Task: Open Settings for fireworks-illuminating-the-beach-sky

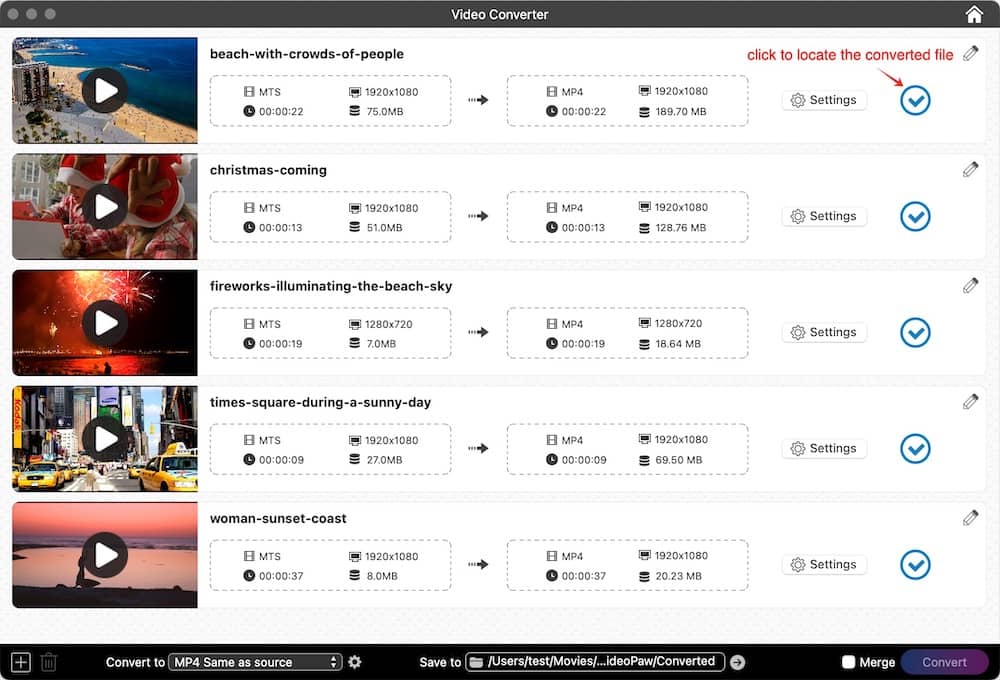Action: pos(824,332)
